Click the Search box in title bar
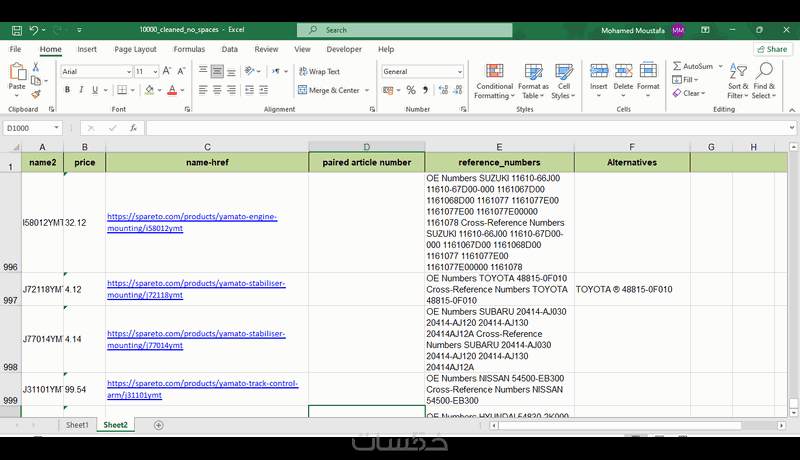This screenshot has height=460, width=800. pos(405,30)
